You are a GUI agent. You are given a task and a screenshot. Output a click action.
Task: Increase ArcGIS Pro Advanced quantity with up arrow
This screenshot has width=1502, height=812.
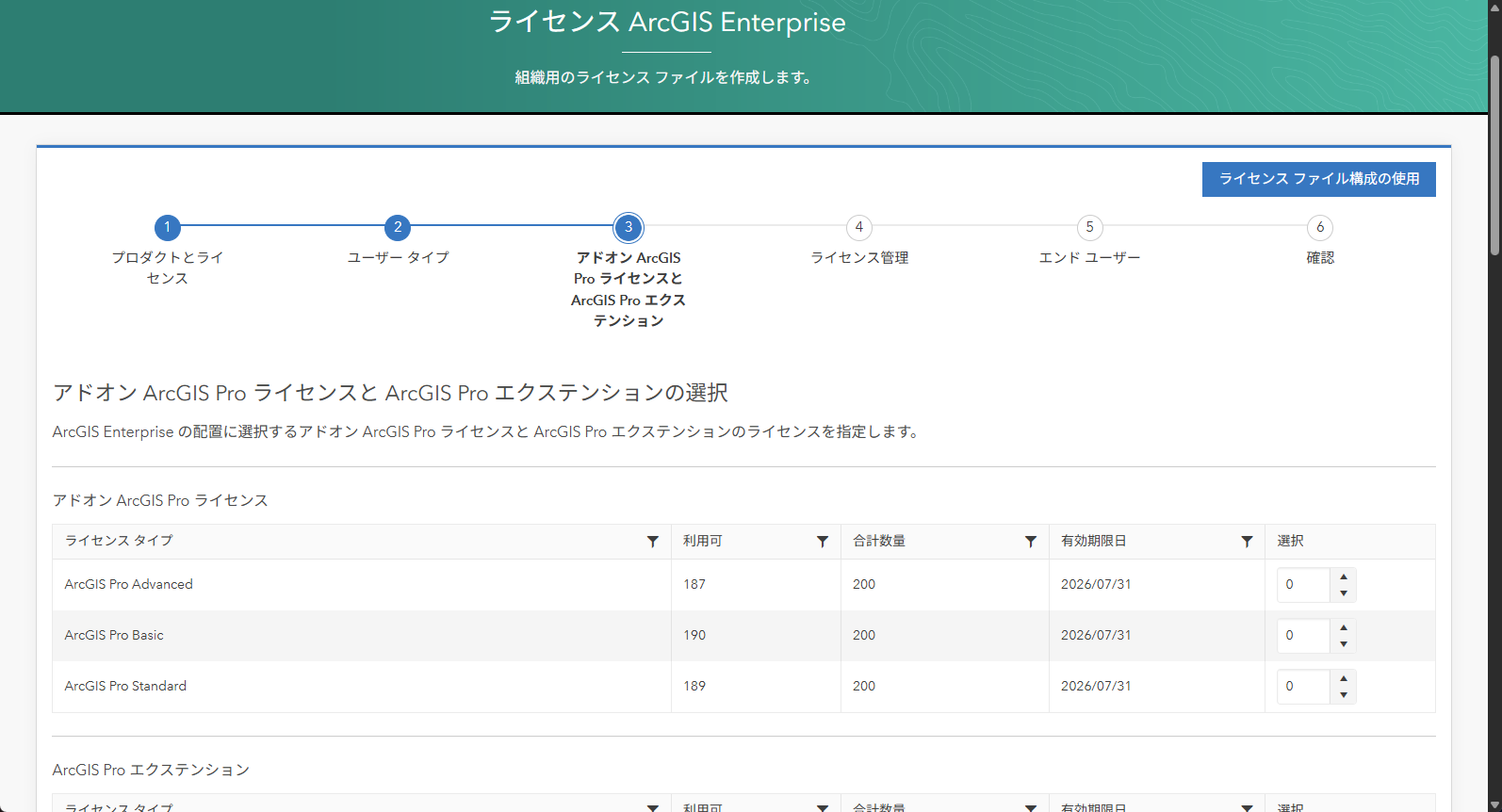(1343, 577)
